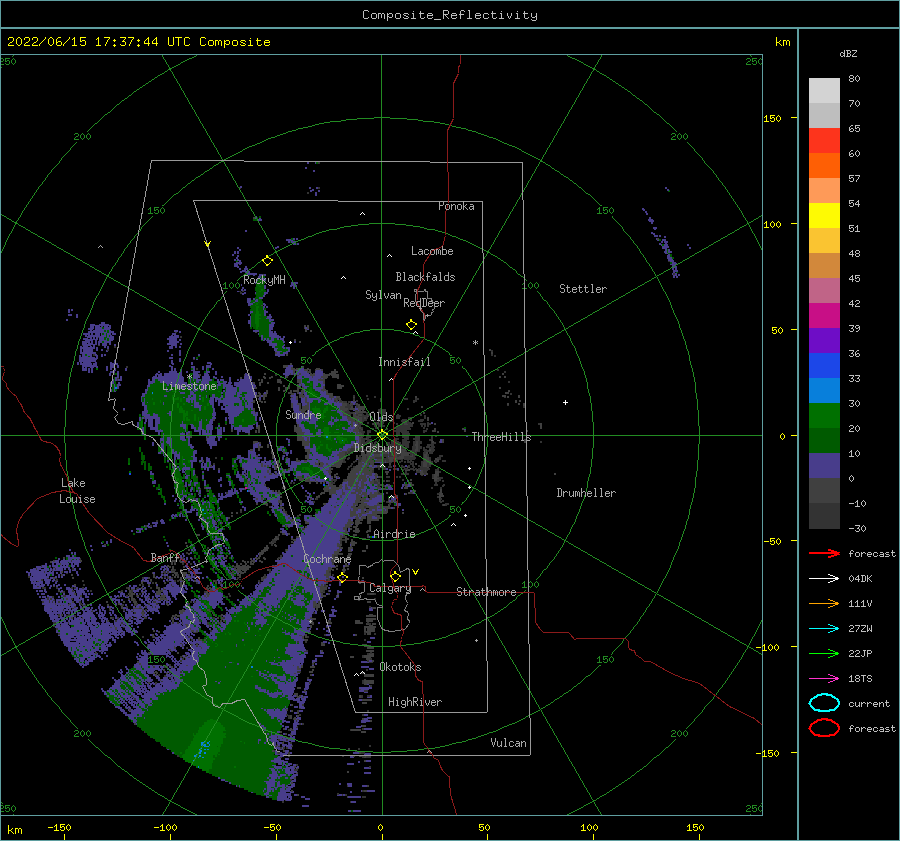Click the Airdrie label
The width and height of the screenshot is (900, 841).
pos(394,534)
